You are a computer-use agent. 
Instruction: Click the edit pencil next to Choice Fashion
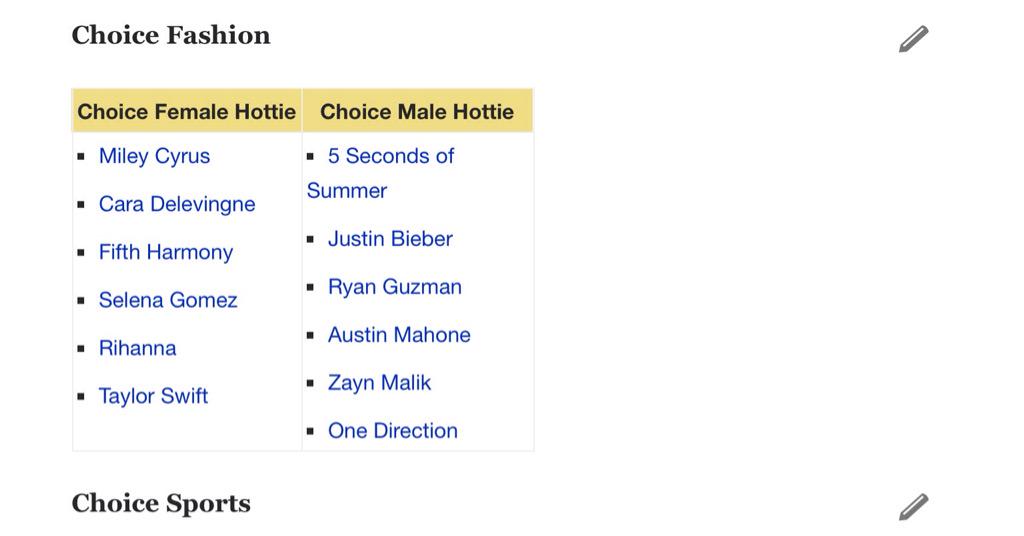[913, 39]
